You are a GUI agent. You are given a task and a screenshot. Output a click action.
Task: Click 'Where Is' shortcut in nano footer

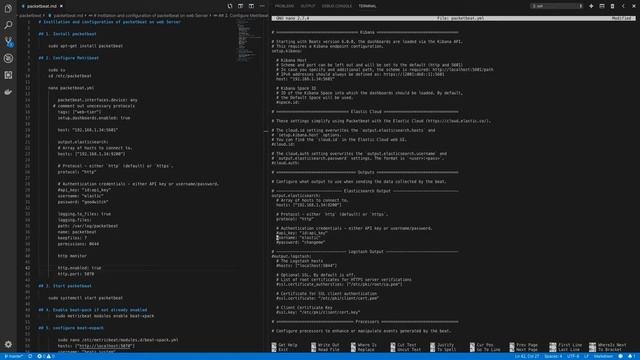(x=364, y=345)
